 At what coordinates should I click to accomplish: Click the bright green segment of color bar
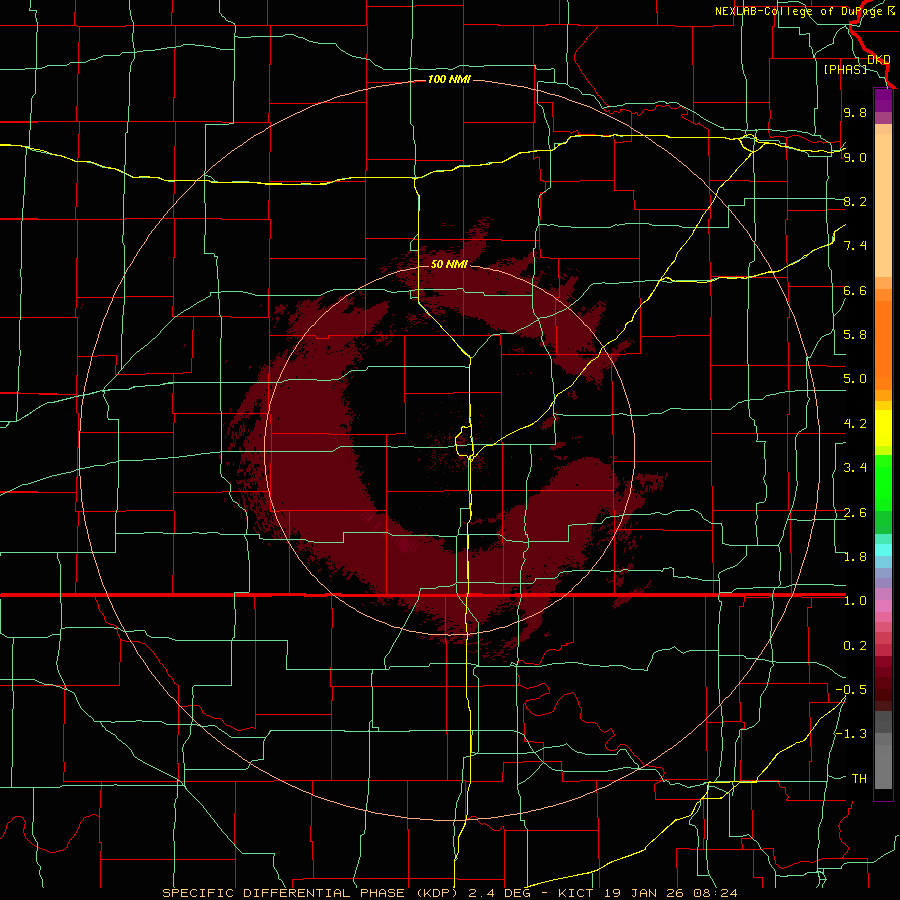click(883, 482)
